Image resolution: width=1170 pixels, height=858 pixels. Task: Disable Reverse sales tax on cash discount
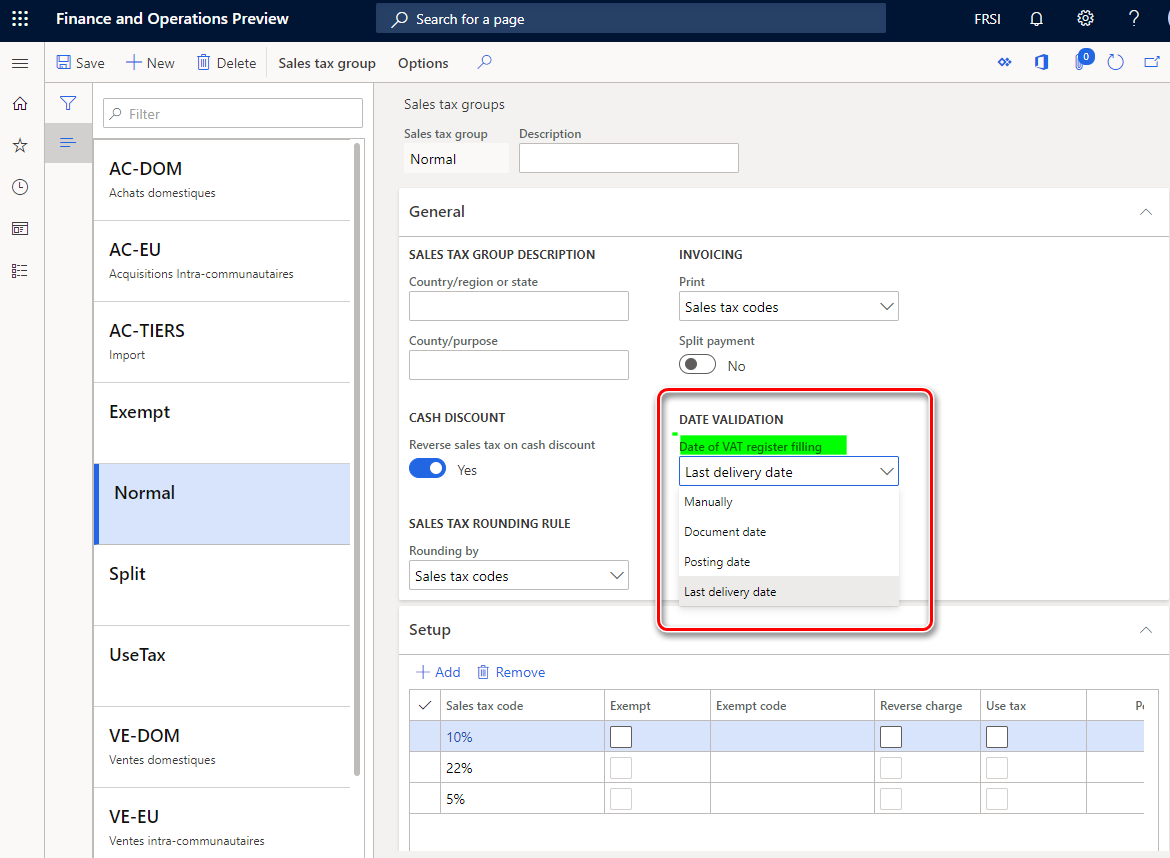click(x=427, y=468)
